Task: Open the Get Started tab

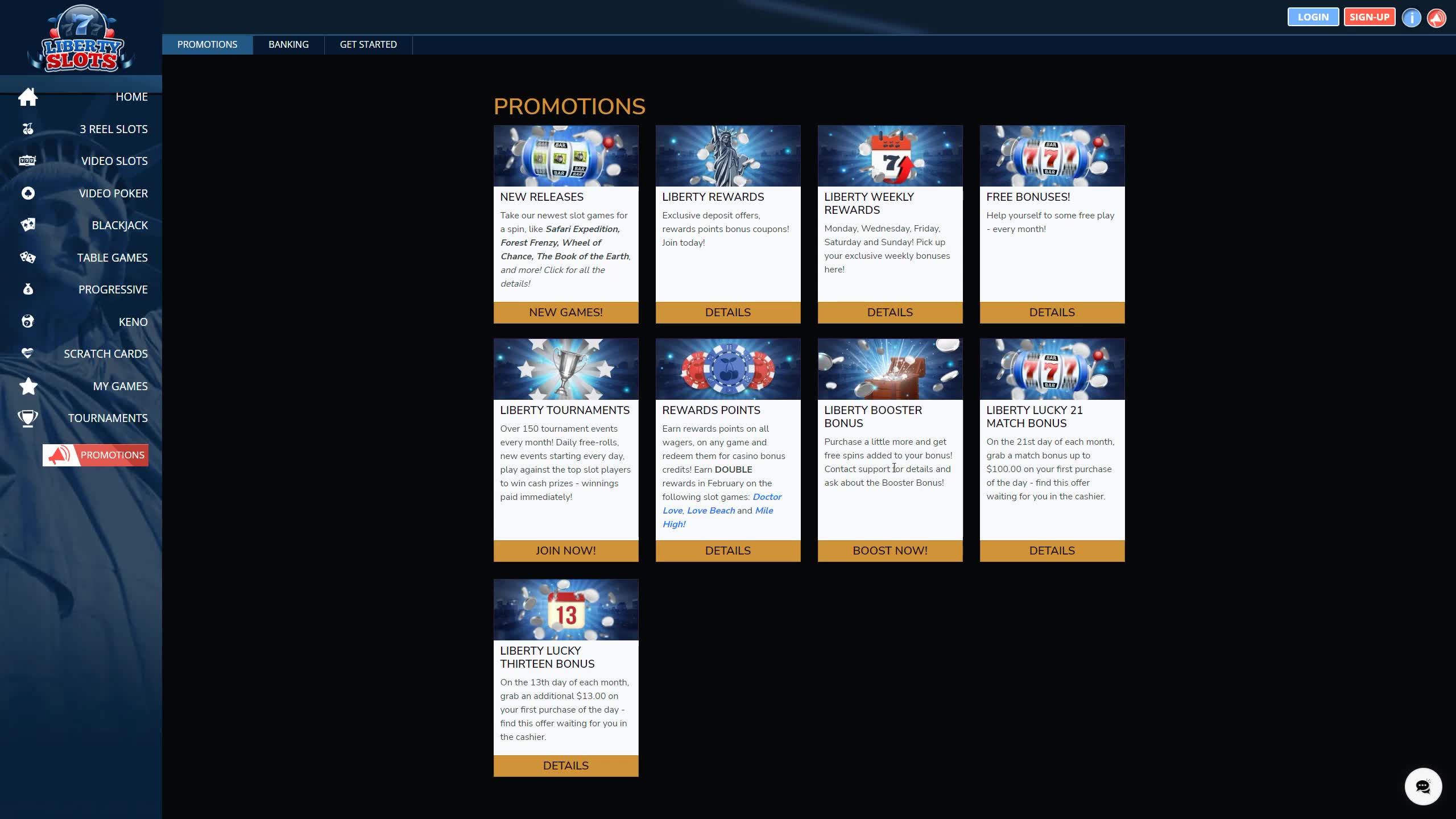Action: point(368,44)
